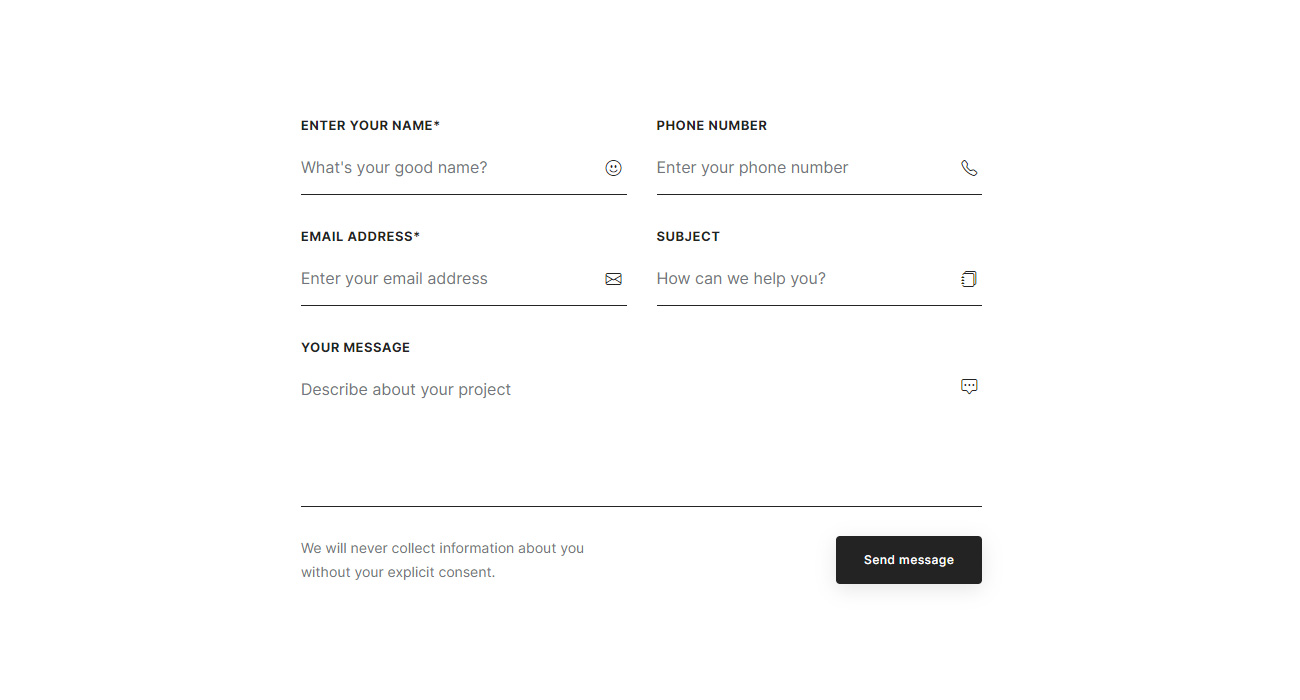This screenshot has height=700, width=1300.
Task: Click the "PHONE NUMBER" label
Action: [711, 126]
